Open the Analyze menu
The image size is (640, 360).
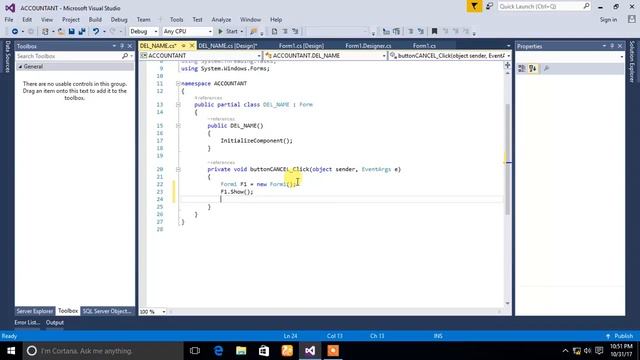[x=221, y=20]
